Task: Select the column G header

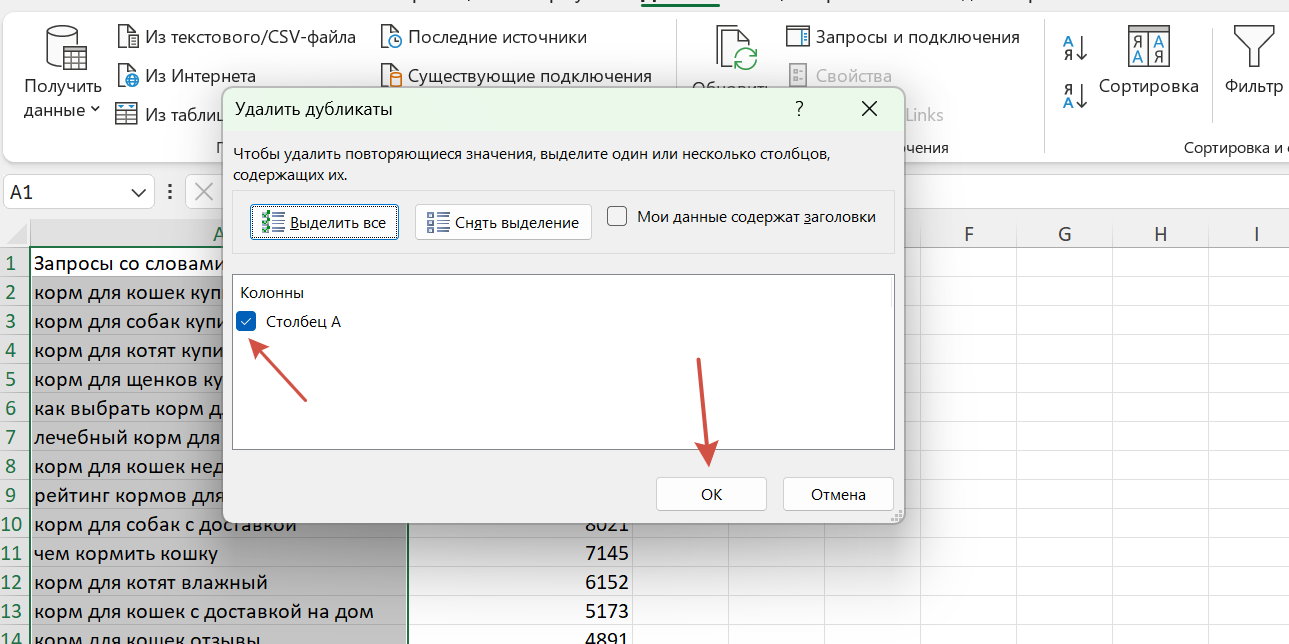Action: pyautogui.click(x=1064, y=234)
